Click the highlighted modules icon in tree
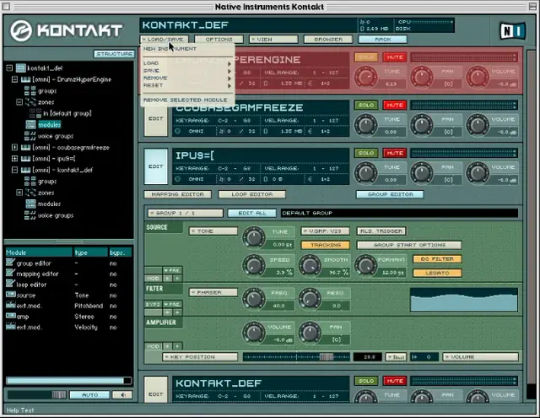540x418 pixels. (x=31, y=124)
